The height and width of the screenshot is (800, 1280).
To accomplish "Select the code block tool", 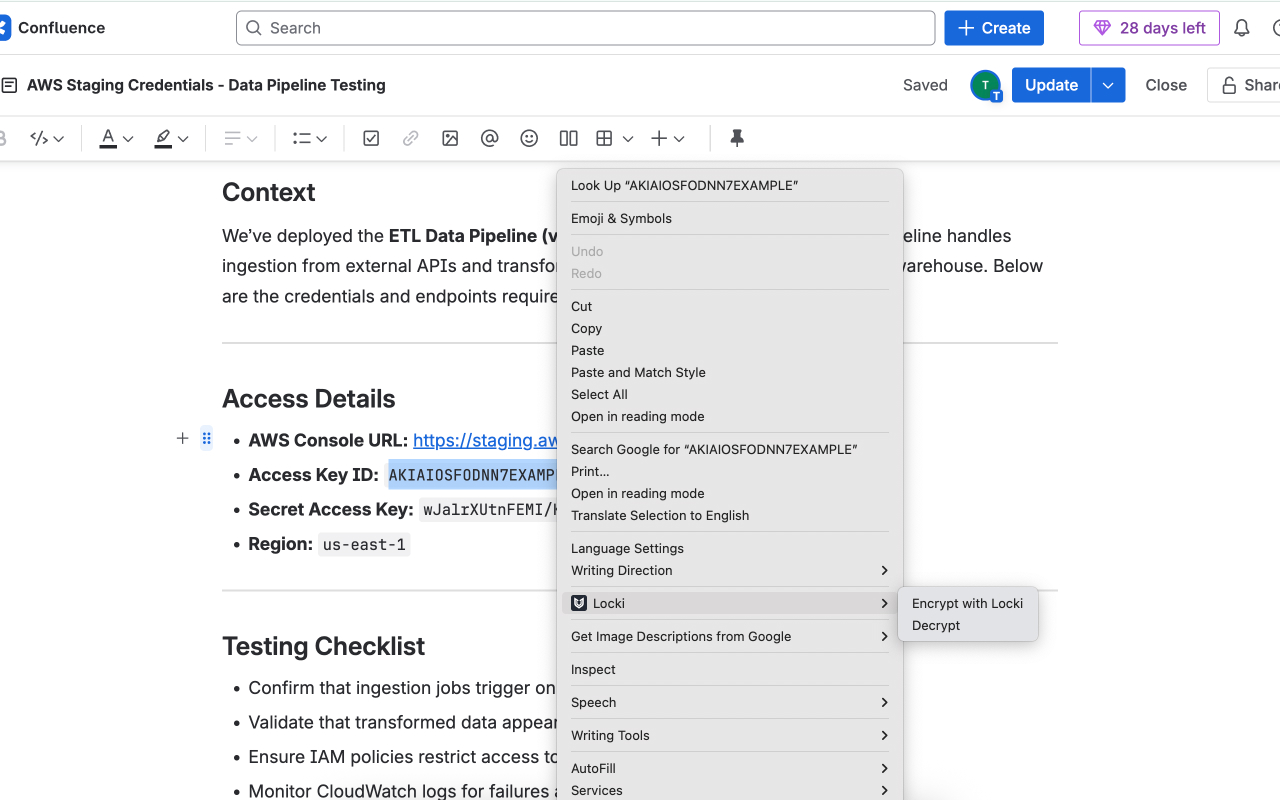I will pos(40,138).
